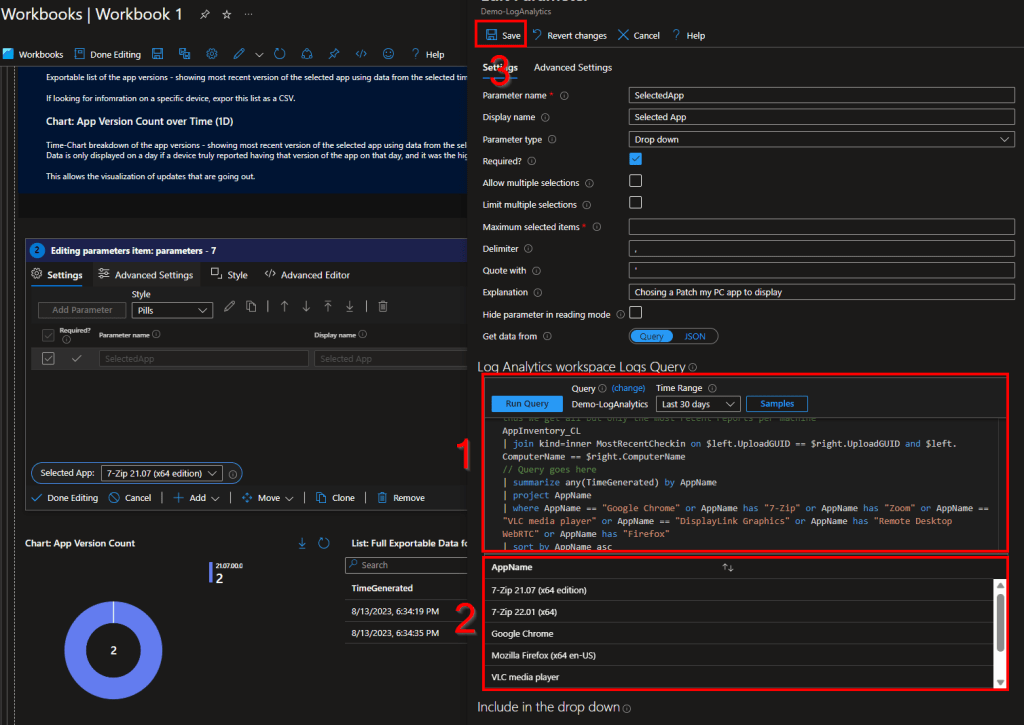Enable Allow multiple selections checkbox
This screenshot has width=1024, height=725.
pyautogui.click(x=635, y=181)
